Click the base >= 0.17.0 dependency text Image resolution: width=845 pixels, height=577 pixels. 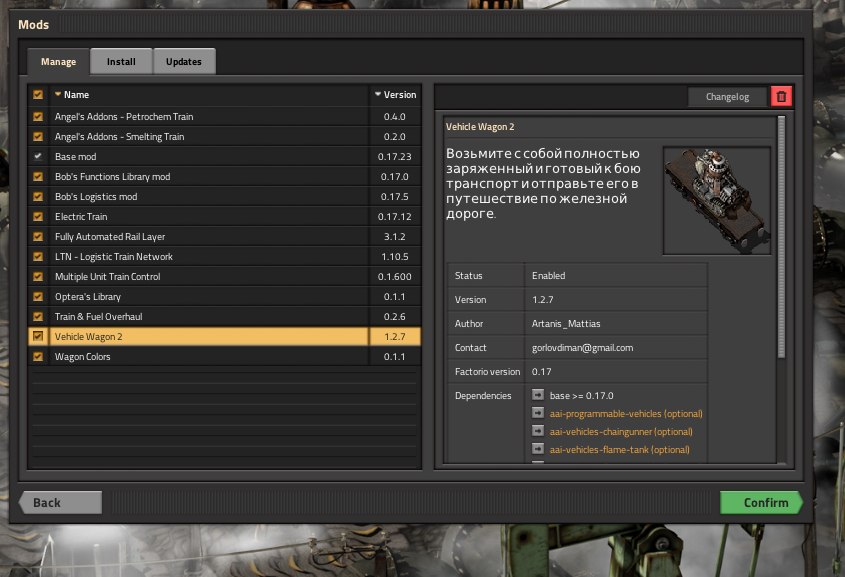[581, 395]
